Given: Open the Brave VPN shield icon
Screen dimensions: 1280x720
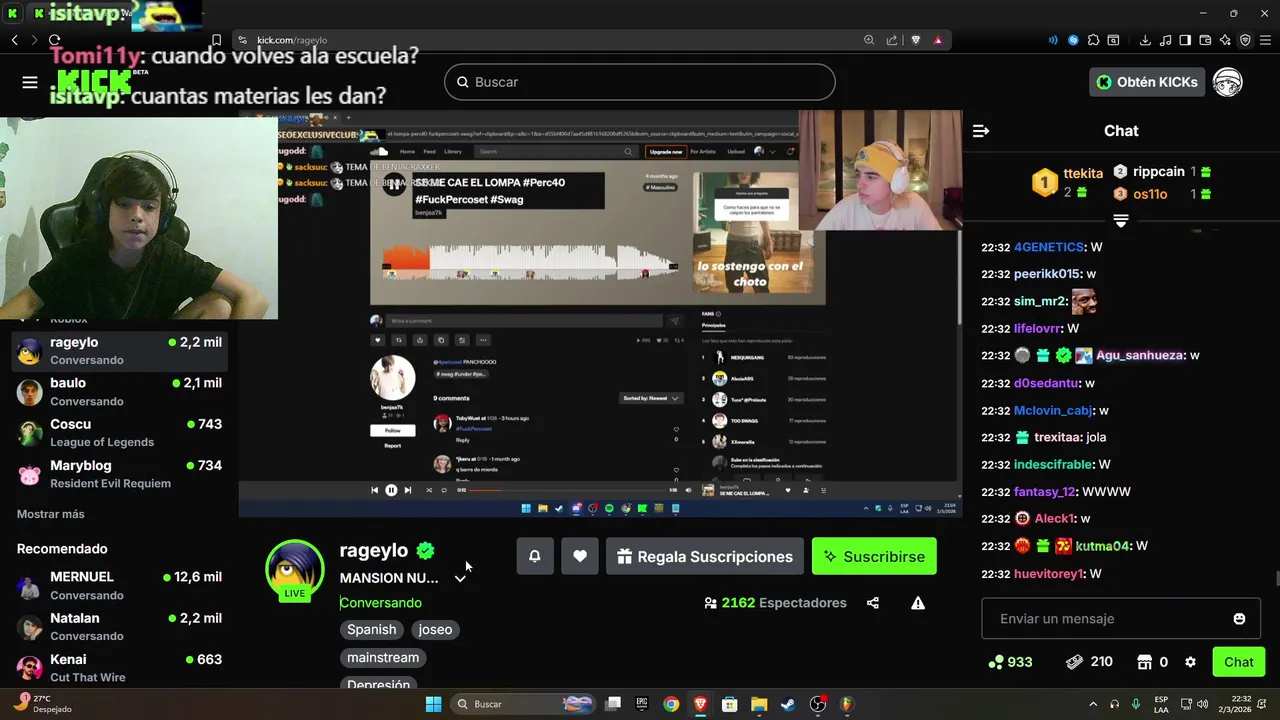Looking at the screenshot, I should (1245, 40).
